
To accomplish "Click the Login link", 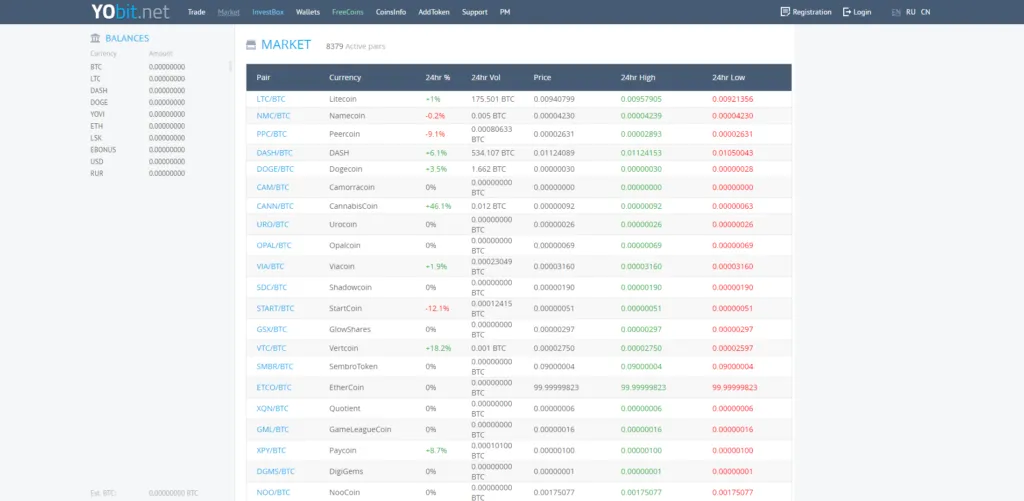I will coord(862,12).
